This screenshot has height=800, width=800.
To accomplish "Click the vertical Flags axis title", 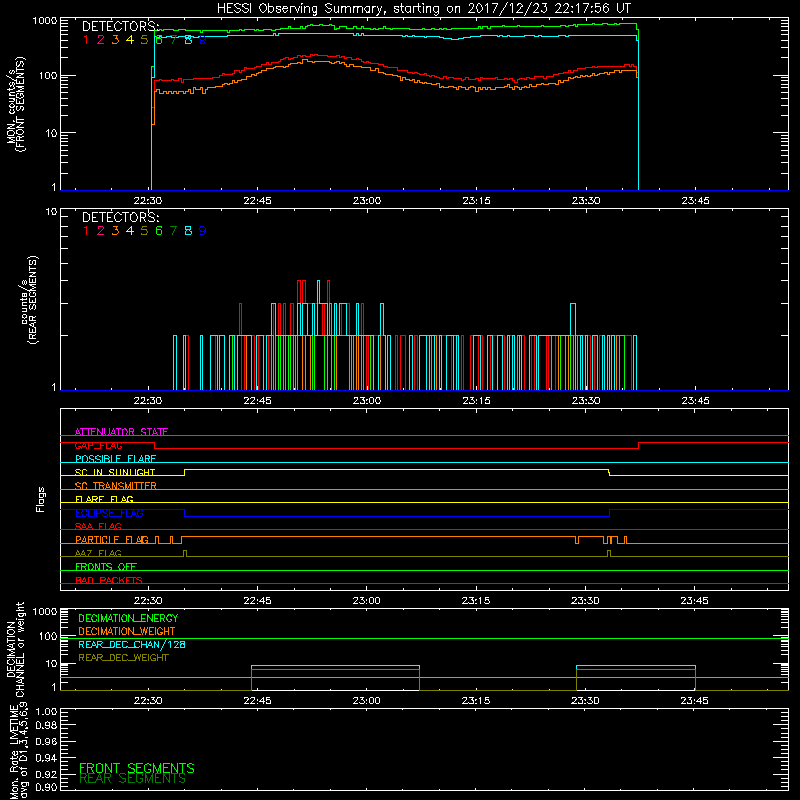I will [41, 499].
